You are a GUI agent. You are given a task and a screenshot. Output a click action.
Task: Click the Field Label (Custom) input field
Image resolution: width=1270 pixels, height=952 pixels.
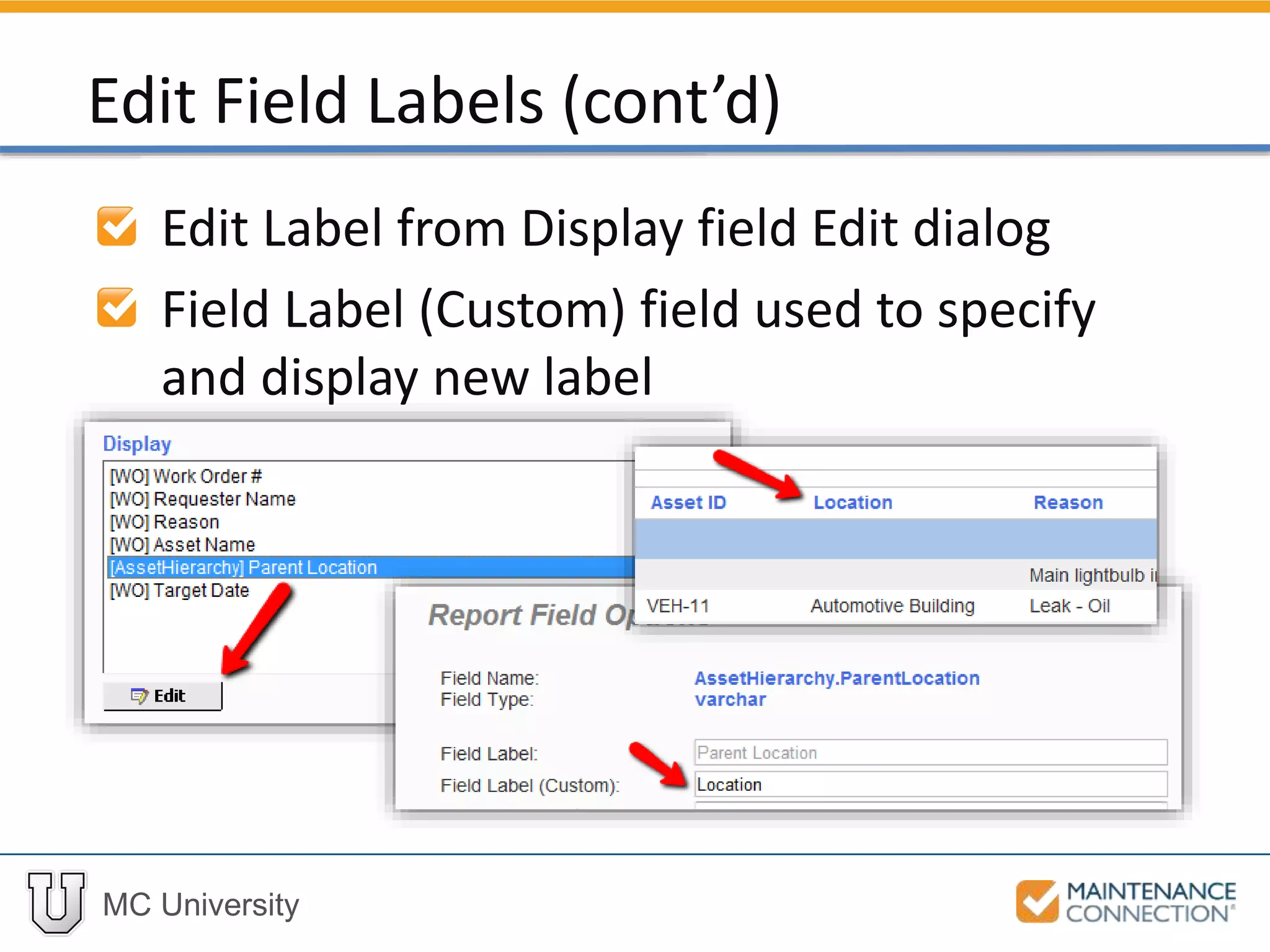pyautogui.click(x=931, y=785)
